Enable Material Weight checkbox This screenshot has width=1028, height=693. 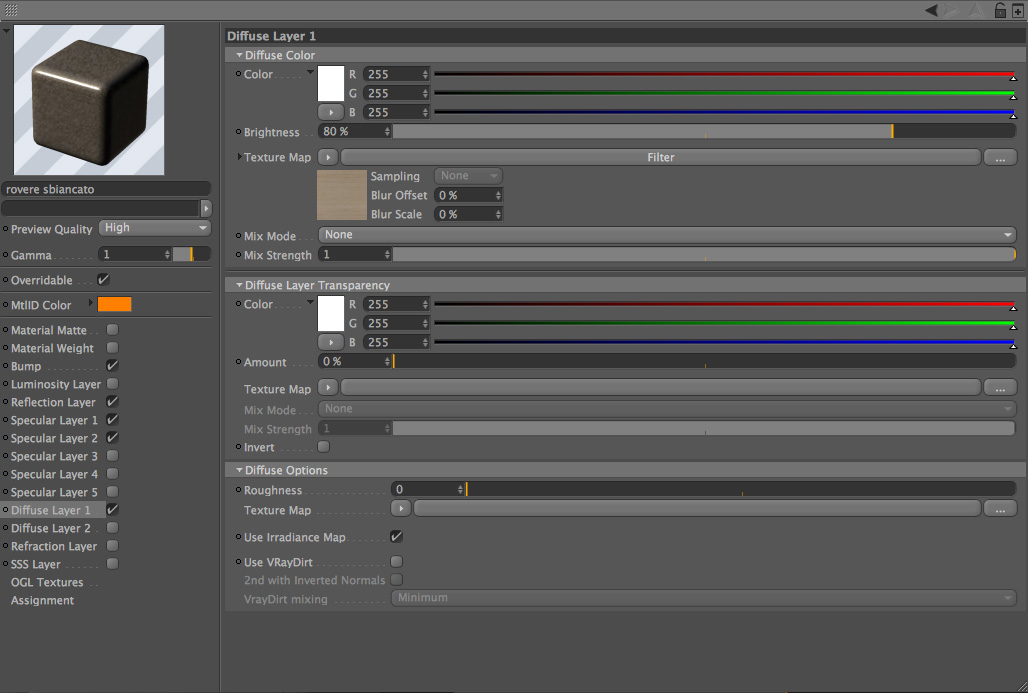coord(113,347)
